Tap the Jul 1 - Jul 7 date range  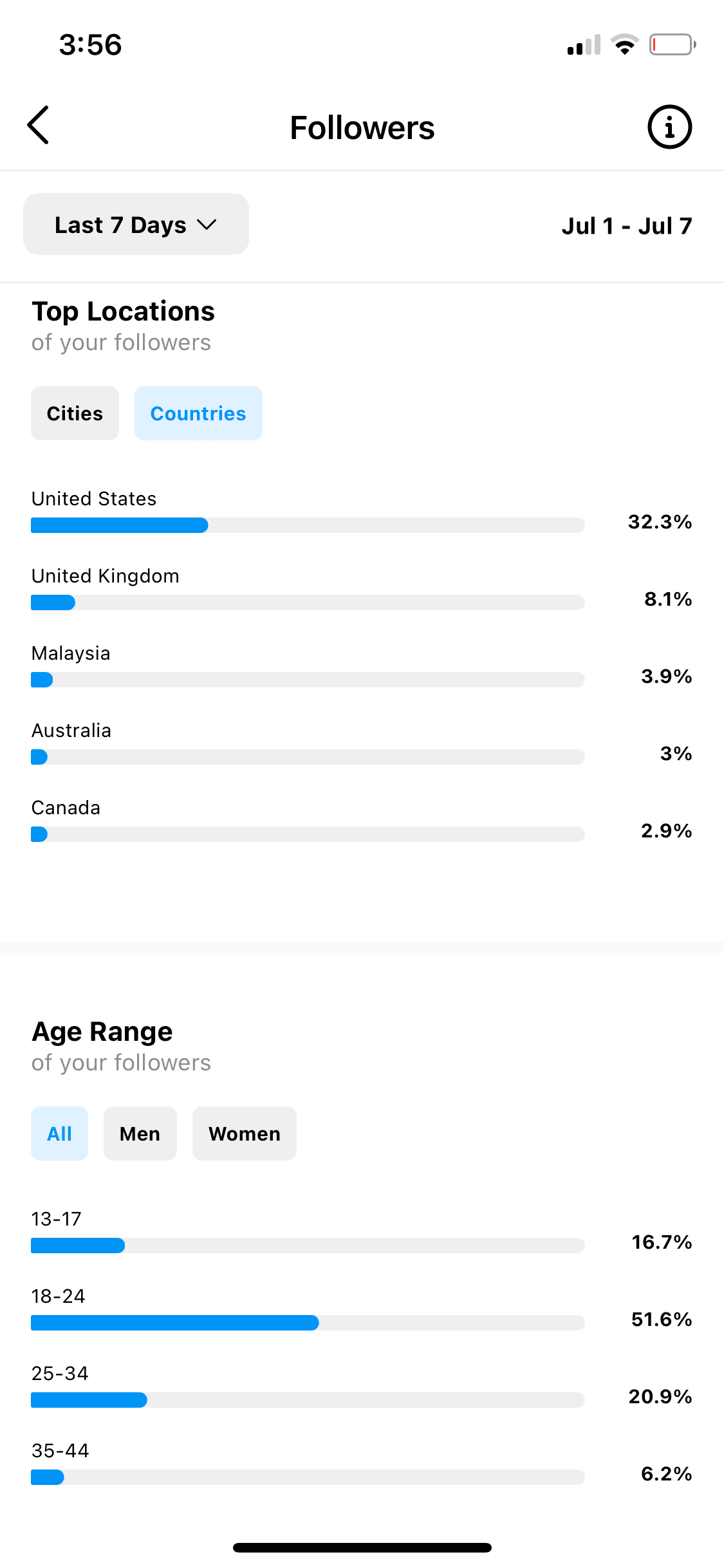pos(627,226)
